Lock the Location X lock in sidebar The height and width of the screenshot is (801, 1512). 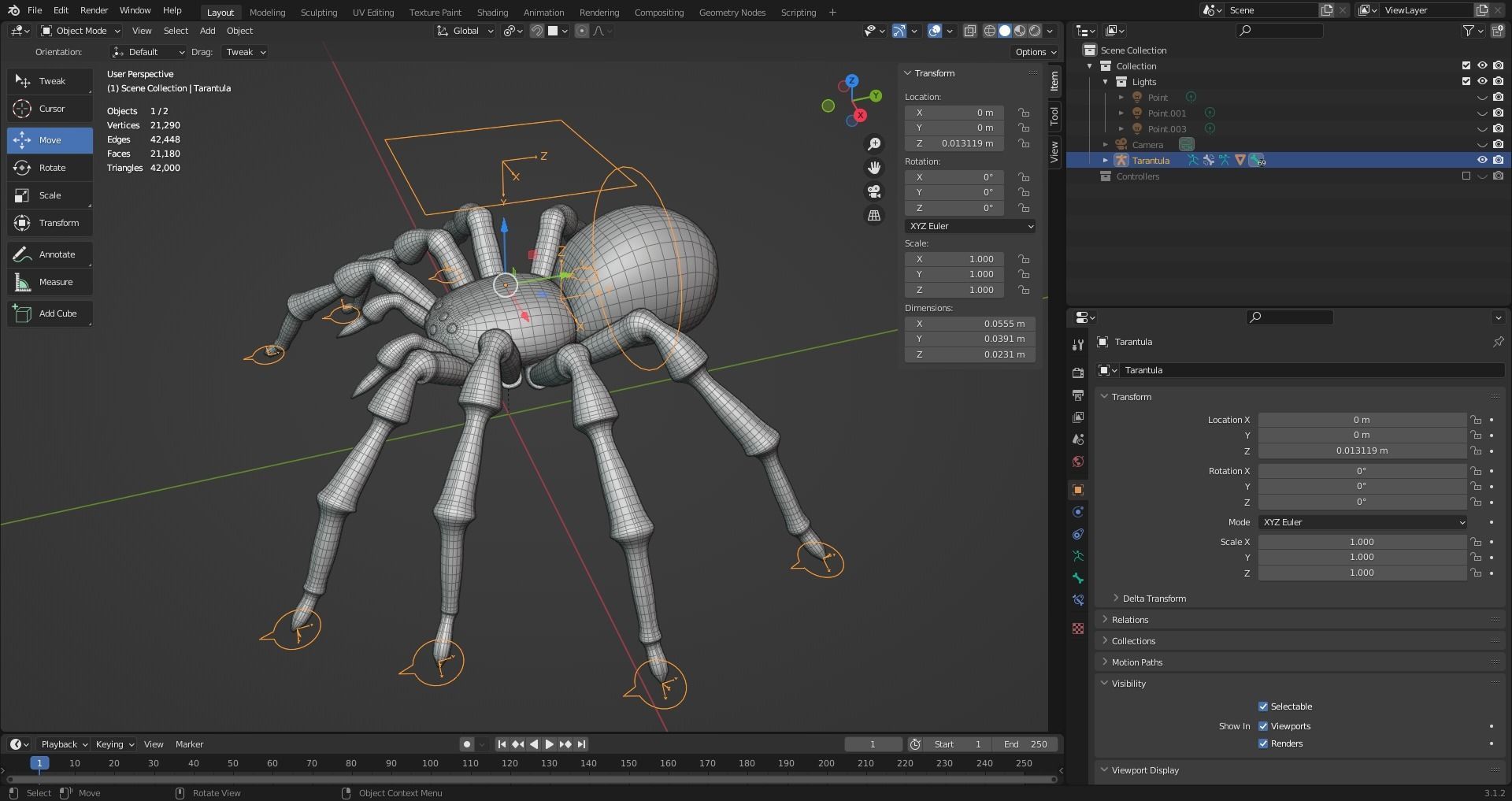(1024, 113)
